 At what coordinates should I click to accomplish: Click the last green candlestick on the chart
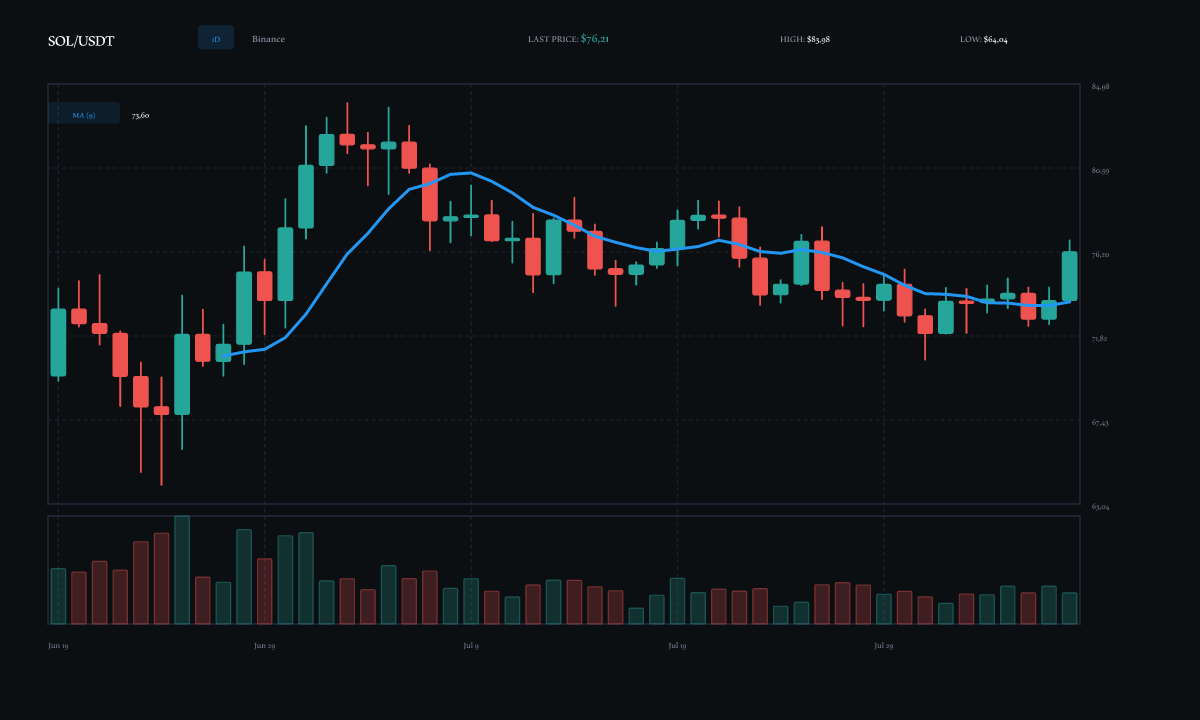1069,276
